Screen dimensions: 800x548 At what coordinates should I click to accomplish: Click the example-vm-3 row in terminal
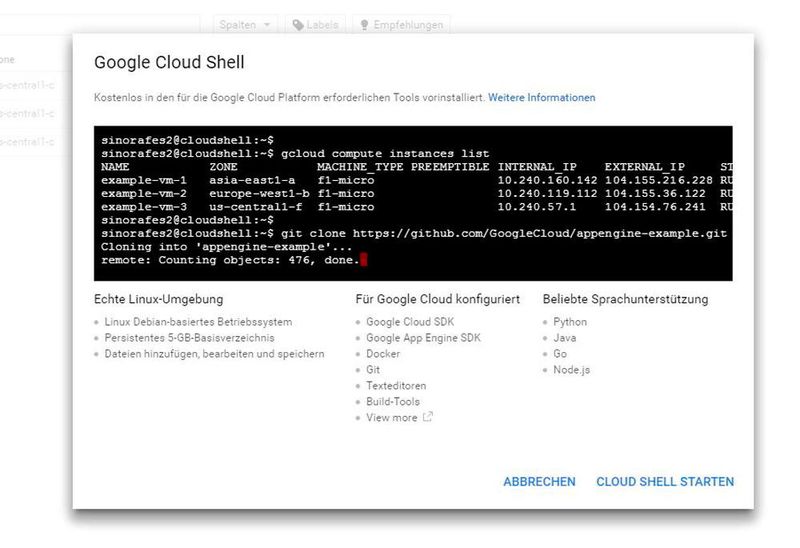(417, 207)
